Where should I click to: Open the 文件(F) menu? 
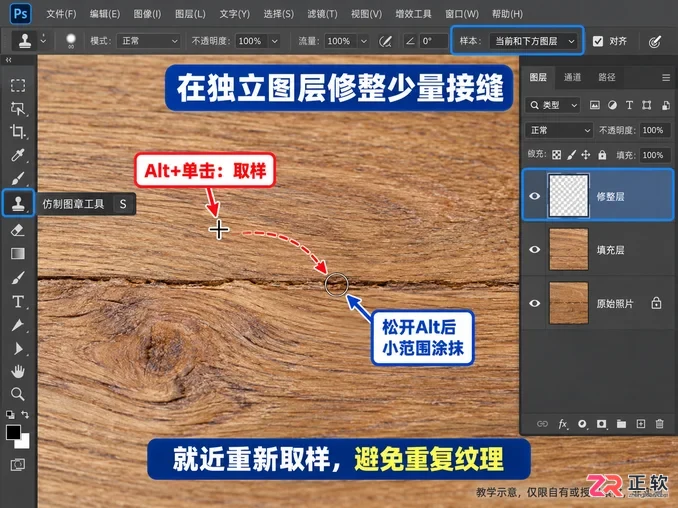click(x=61, y=14)
